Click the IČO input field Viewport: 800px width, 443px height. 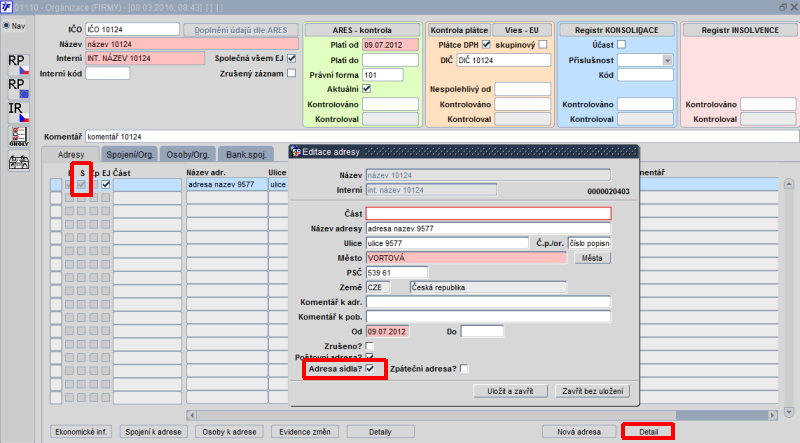click(133, 29)
